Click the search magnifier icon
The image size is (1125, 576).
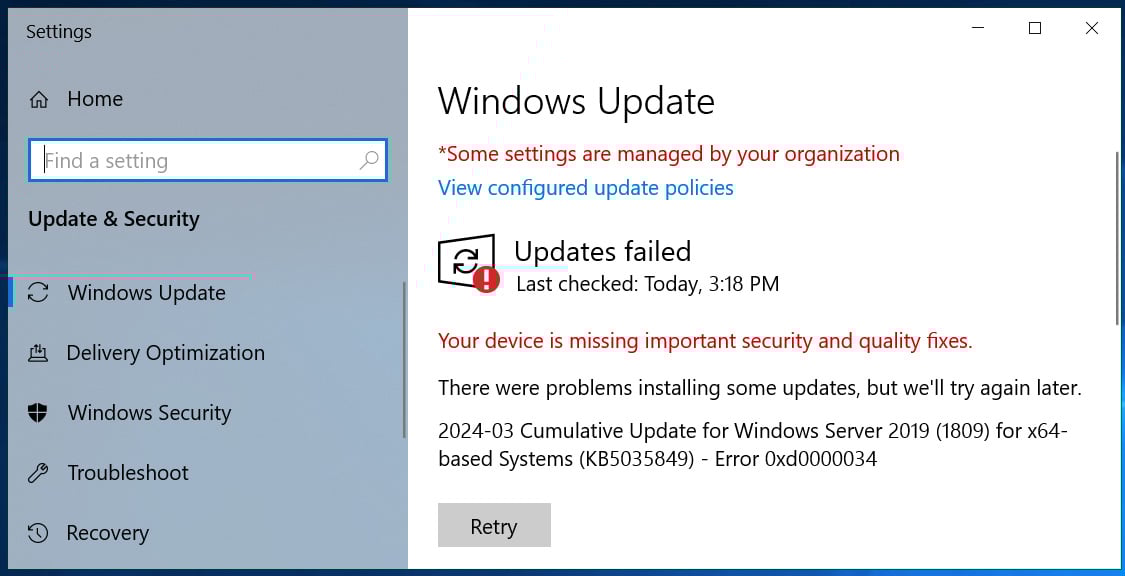[x=369, y=160]
